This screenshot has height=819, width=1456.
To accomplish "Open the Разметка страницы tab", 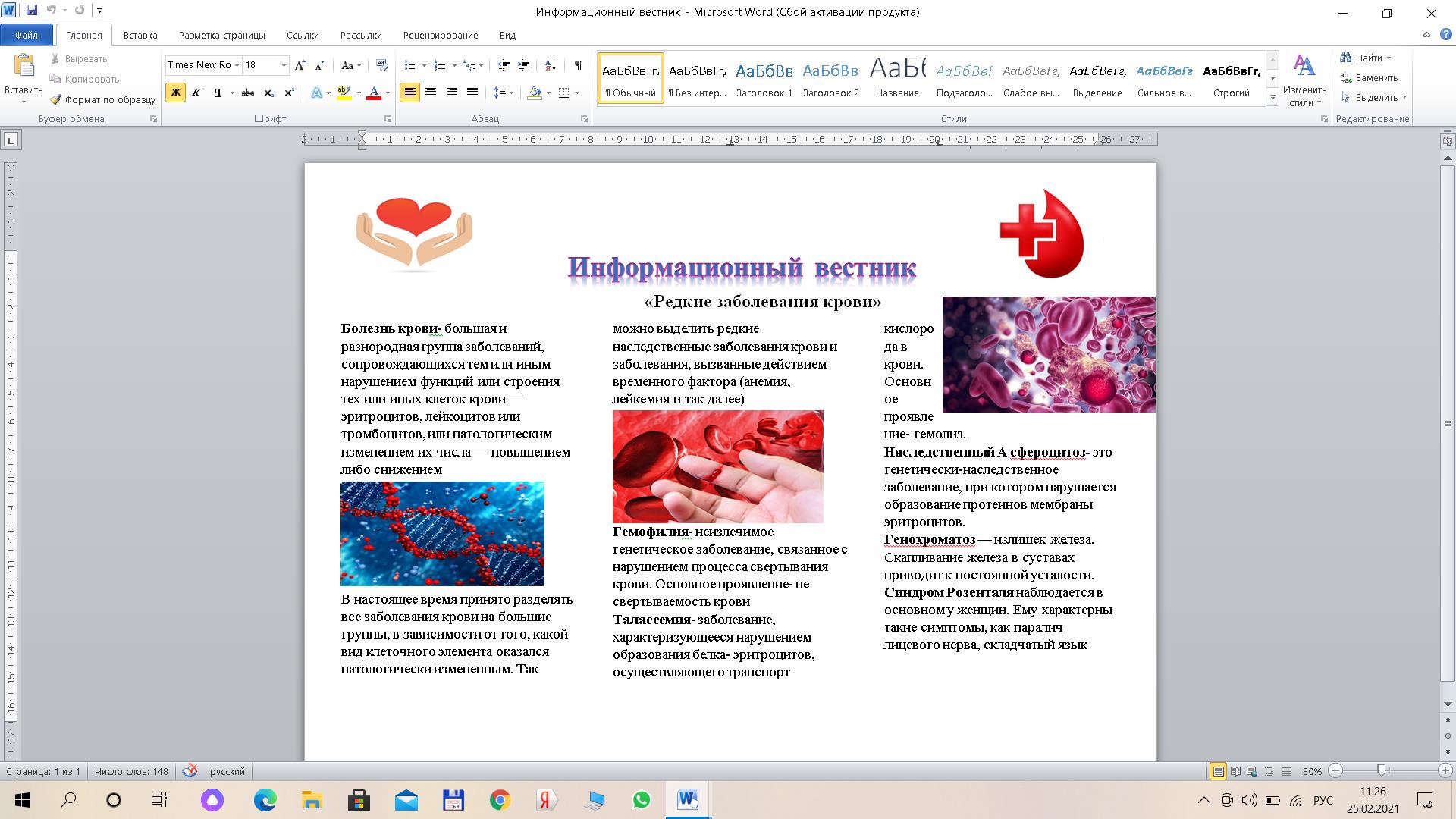I will [222, 35].
